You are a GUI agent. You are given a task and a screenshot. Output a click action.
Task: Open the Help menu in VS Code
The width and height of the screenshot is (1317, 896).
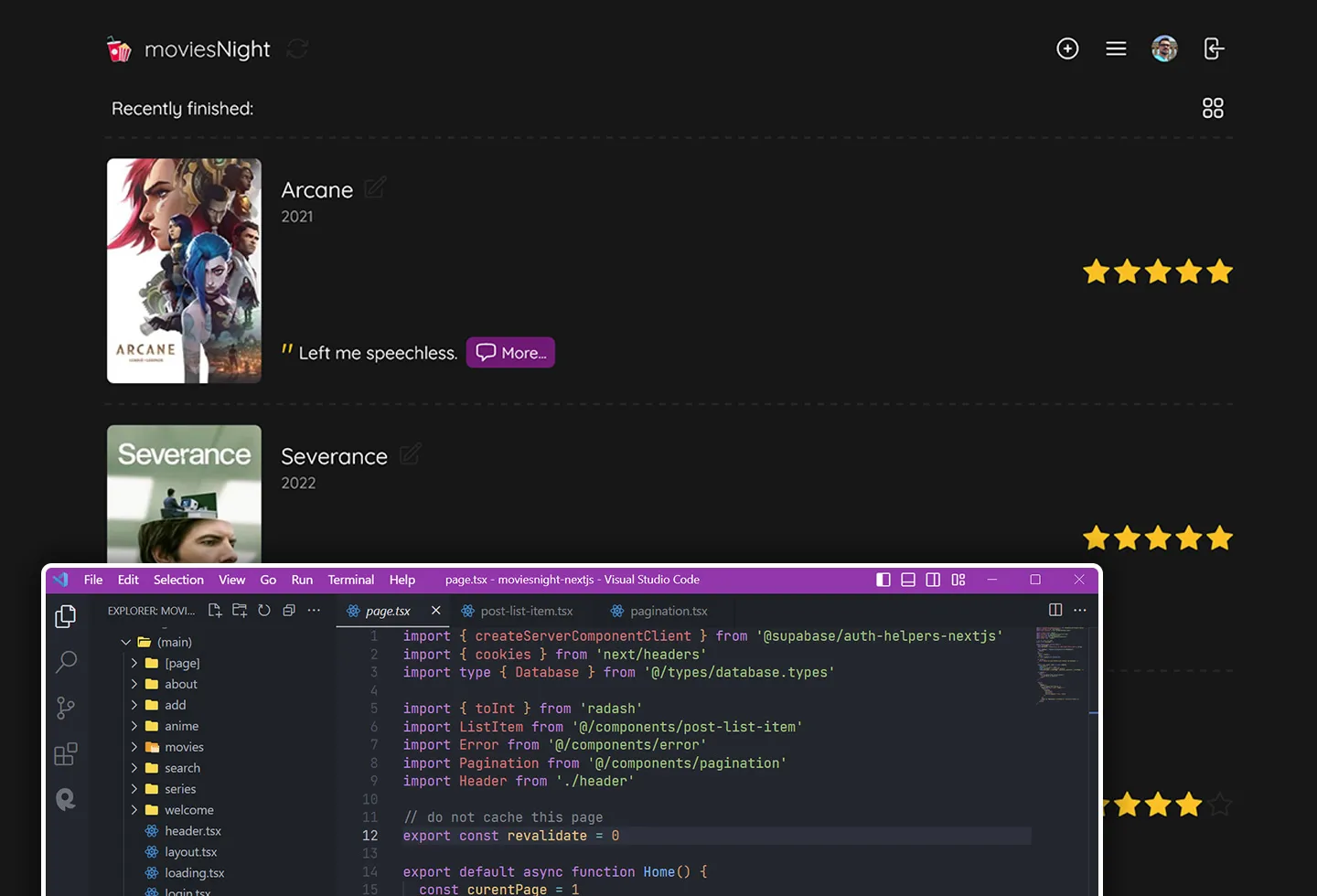click(402, 580)
